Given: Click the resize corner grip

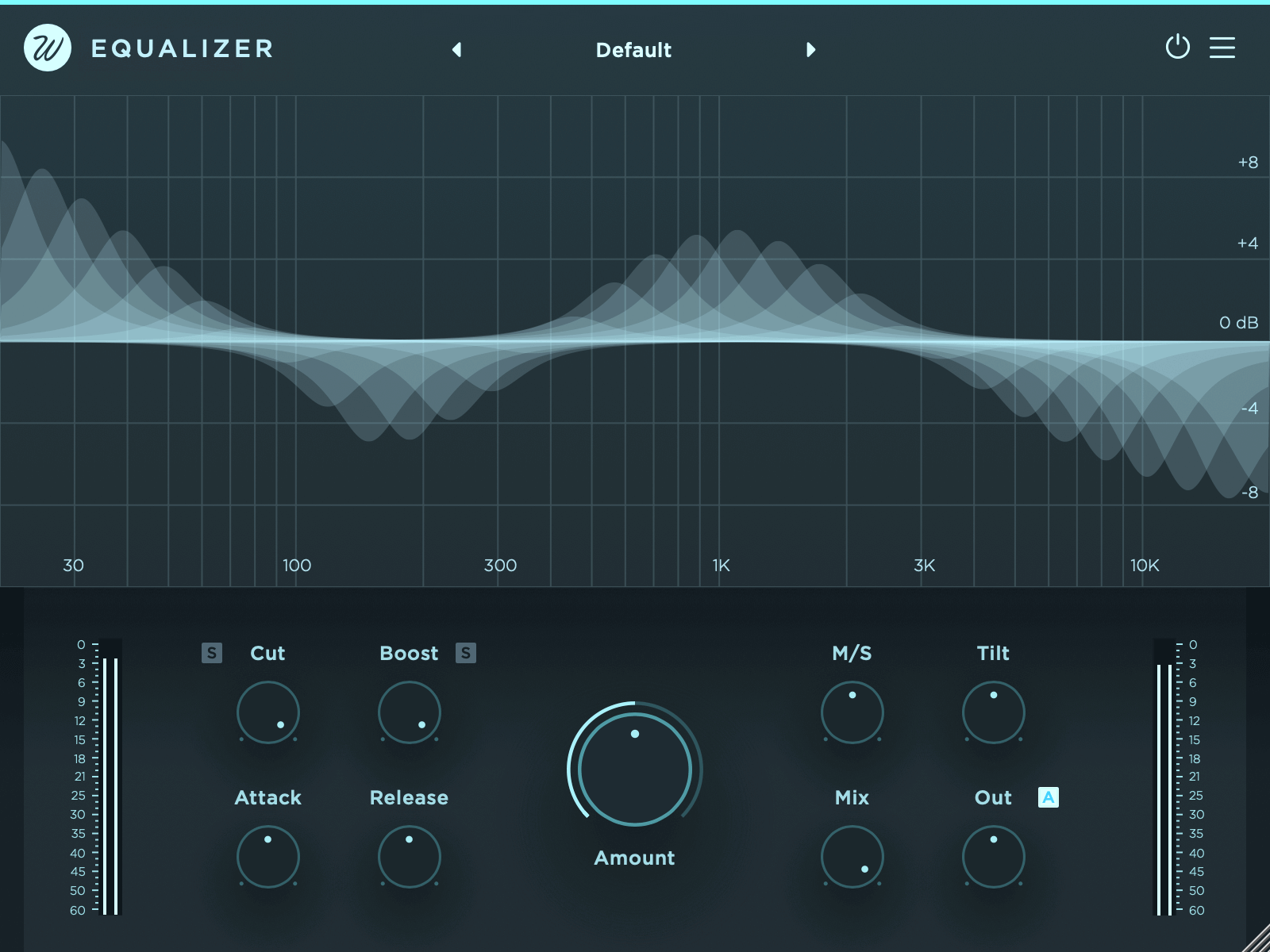Looking at the screenshot, I should click(1257, 939).
